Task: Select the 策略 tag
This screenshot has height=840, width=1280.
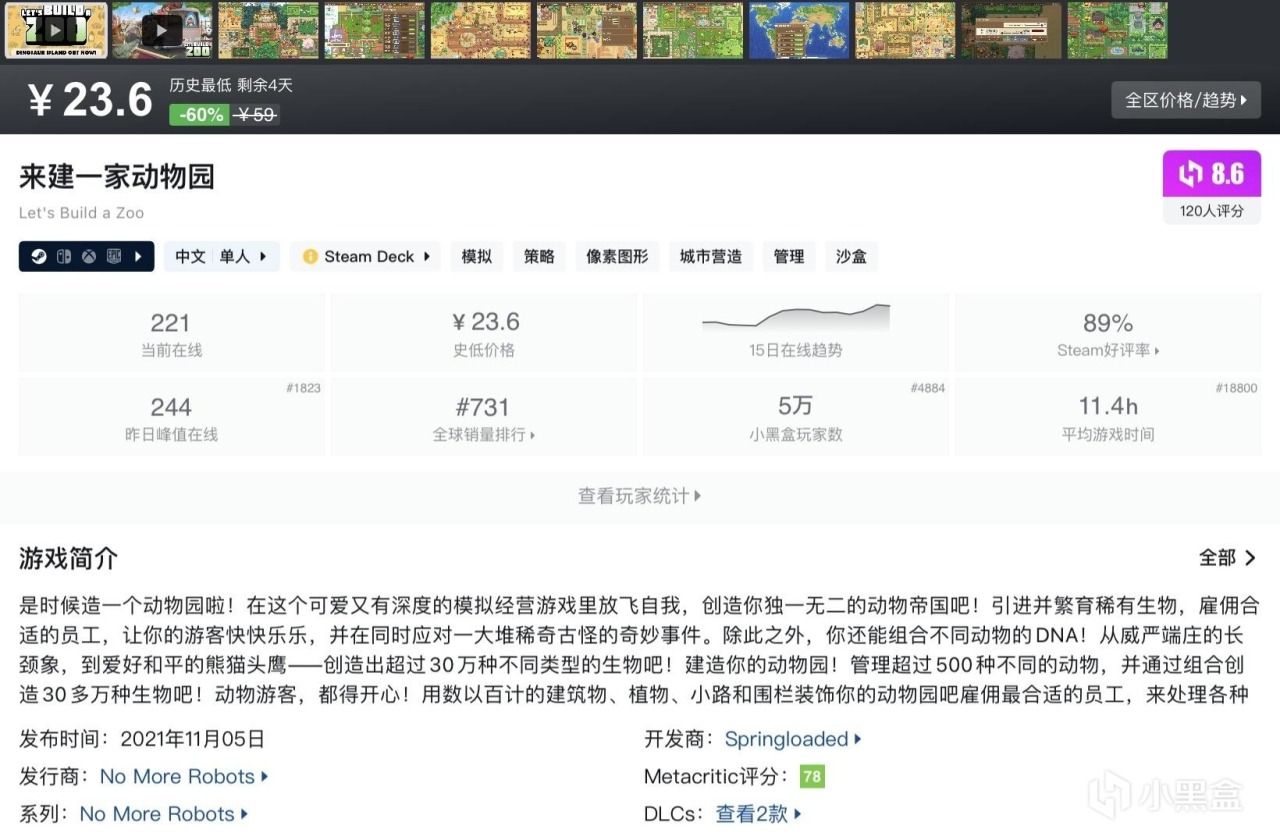Action: point(539,257)
